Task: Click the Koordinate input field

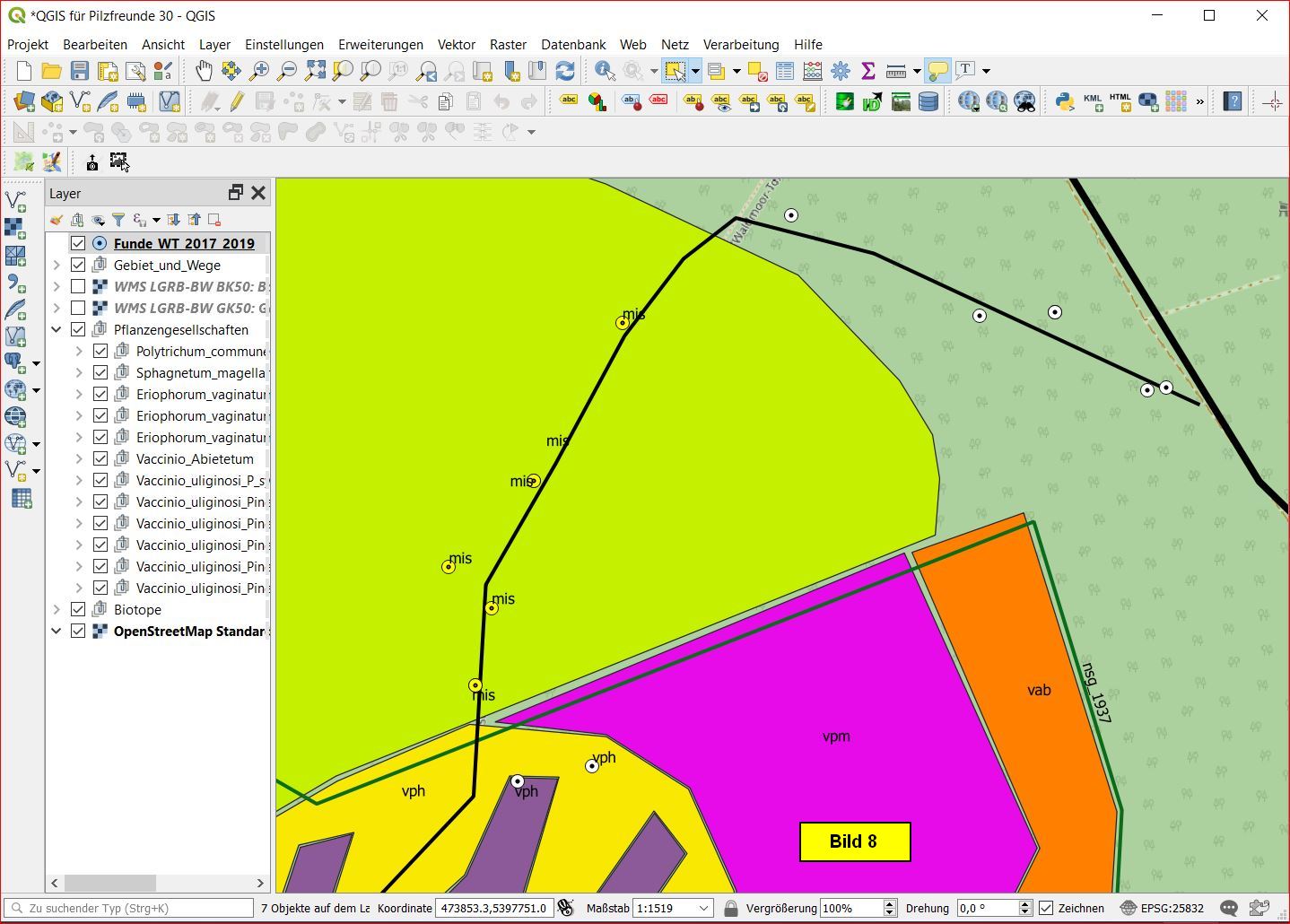Action: [x=493, y=908]
